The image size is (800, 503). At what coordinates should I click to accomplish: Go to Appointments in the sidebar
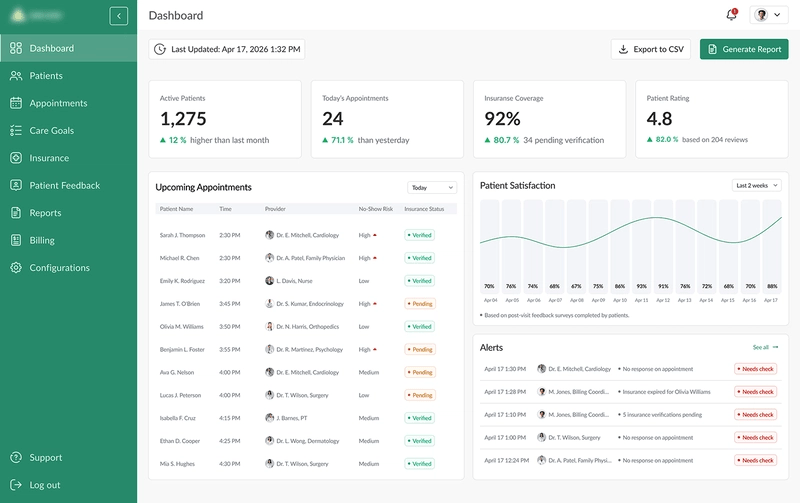(x=68, y=103)
